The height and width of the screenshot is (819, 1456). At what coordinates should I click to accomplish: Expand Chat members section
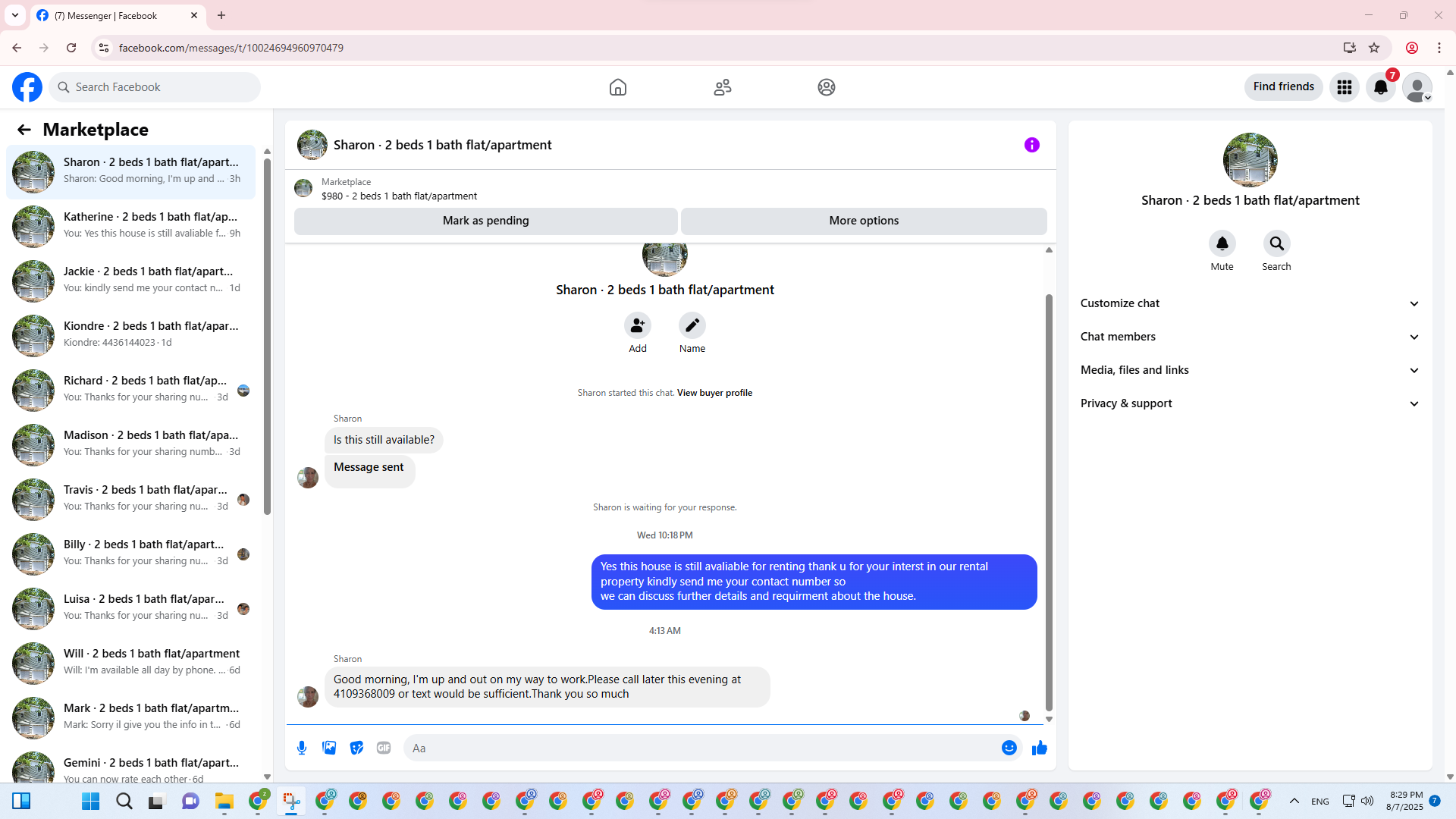tap(1250, 337)
